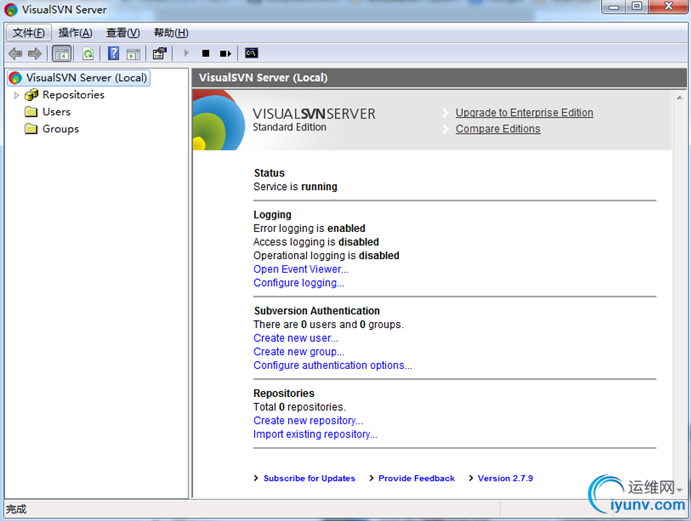Click the VisualSVN logo in title bar
The width and height of the screenshot is (691, 521).
point(11,10)
